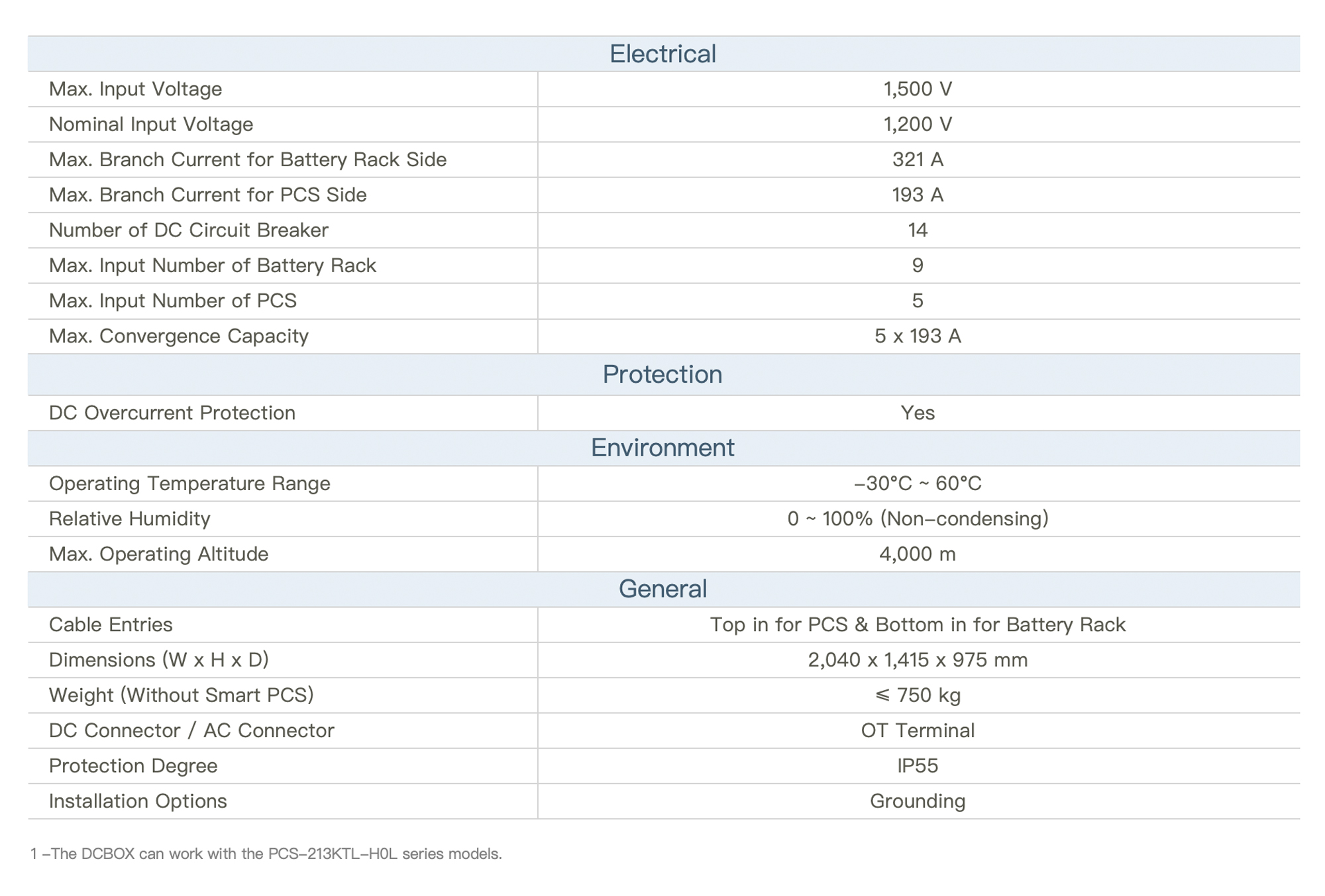Screen dimensions: 1325x896
Task: Click the General section header
Action: (662, 589)
